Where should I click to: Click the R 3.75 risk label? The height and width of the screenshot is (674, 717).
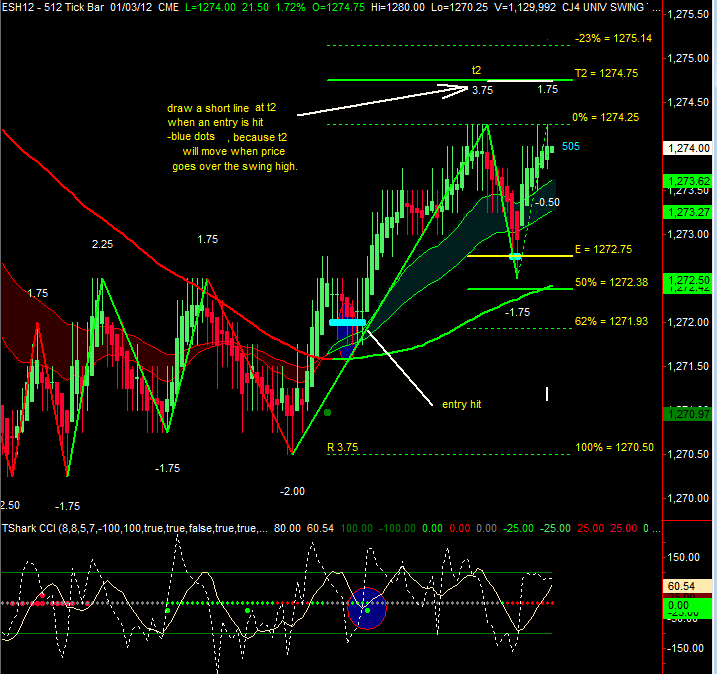click(342, 447)
